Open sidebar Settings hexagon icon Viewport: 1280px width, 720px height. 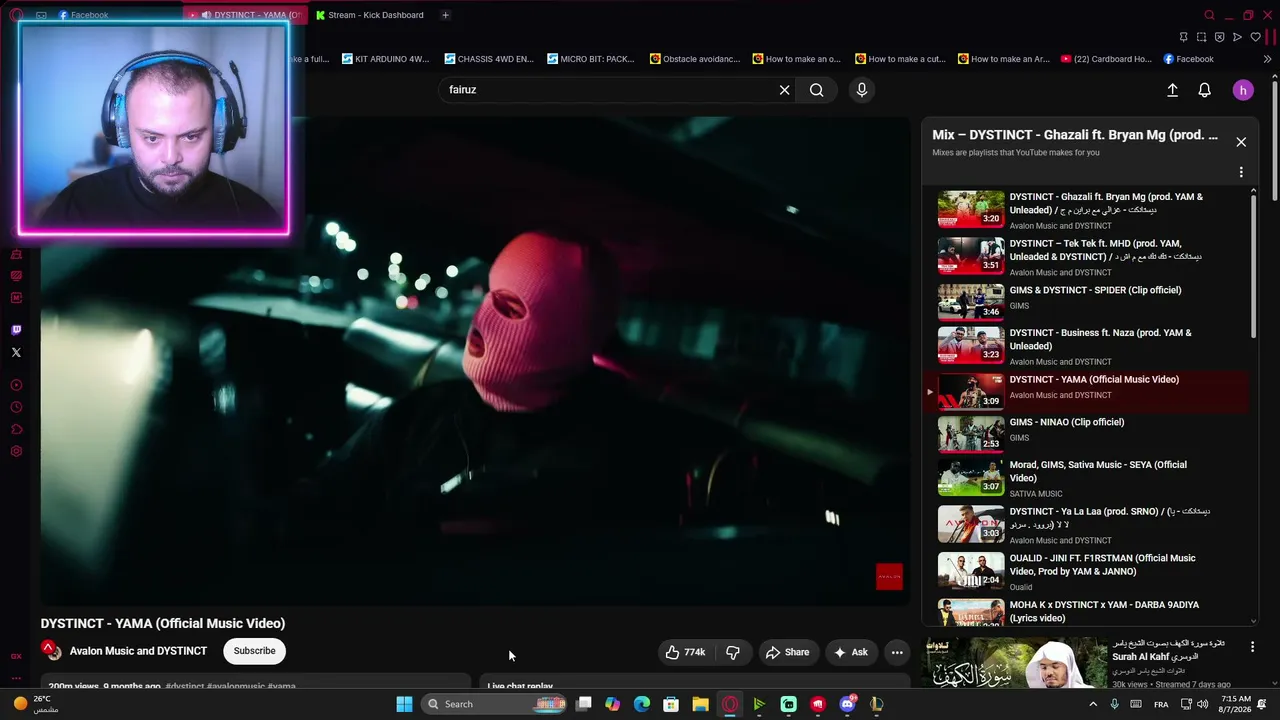(16, 451)
